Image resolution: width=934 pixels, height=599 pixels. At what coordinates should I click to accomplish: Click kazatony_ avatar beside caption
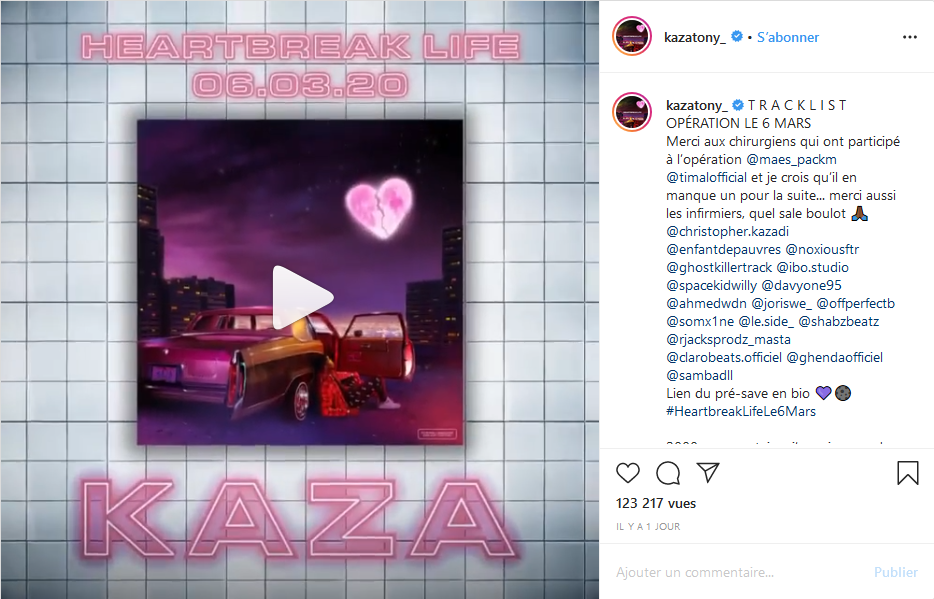pos(632,112)
